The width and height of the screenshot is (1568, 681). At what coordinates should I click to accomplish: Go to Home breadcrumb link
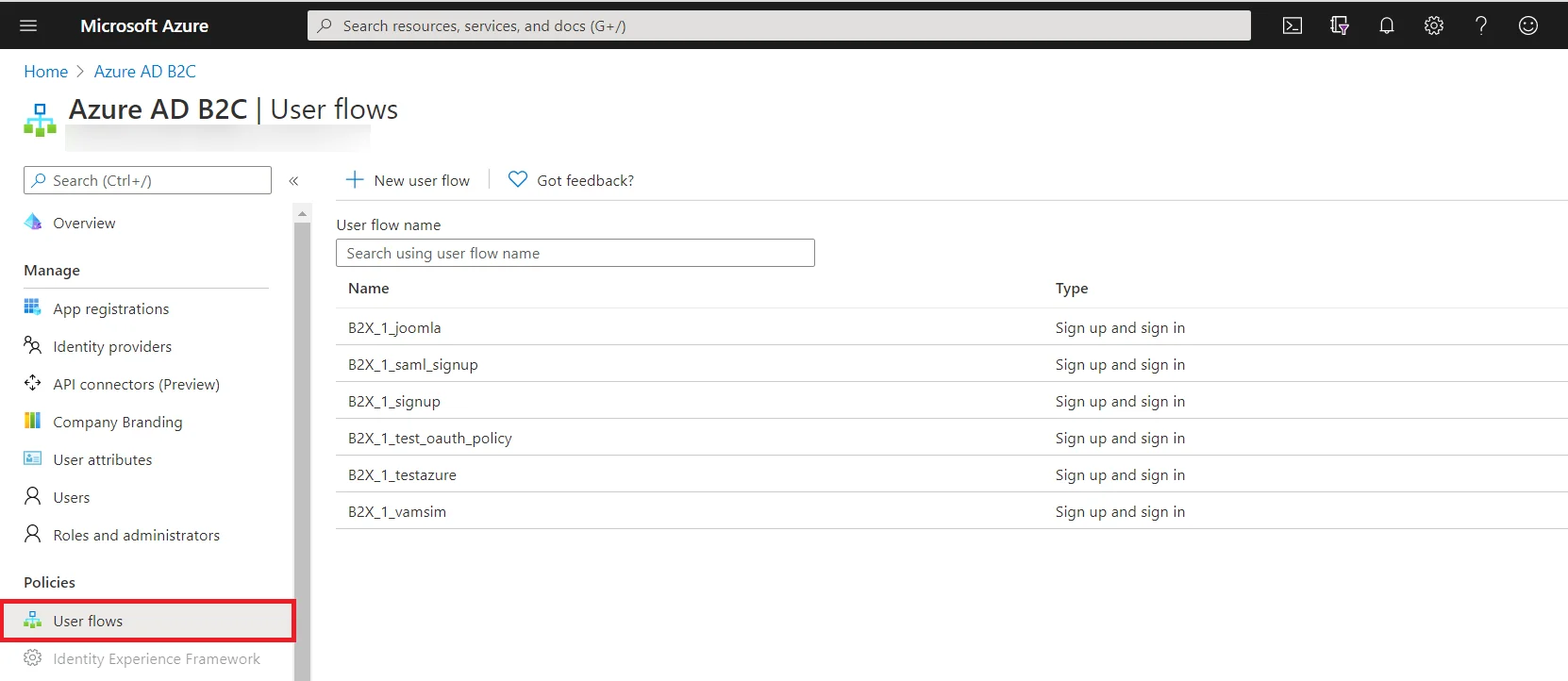[x=45, y=72]
